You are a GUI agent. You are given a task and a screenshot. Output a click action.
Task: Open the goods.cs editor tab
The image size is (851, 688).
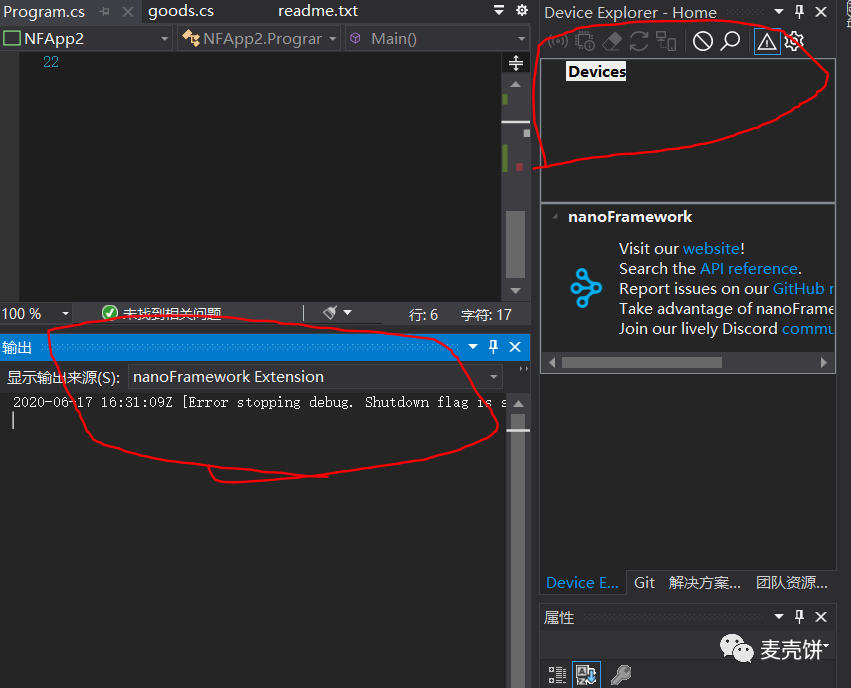(x=181, y=11)
